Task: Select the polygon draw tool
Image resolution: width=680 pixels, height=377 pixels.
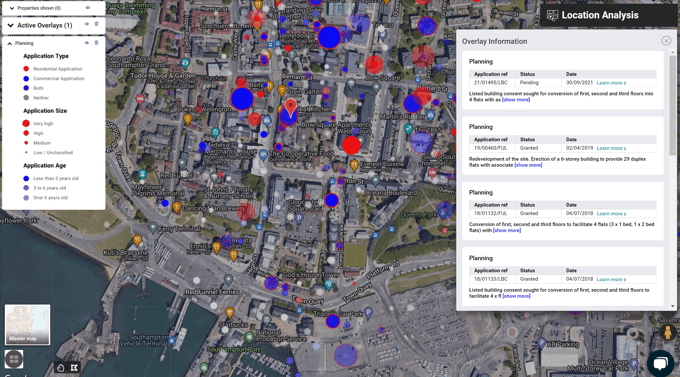Action: click(74, 368)
